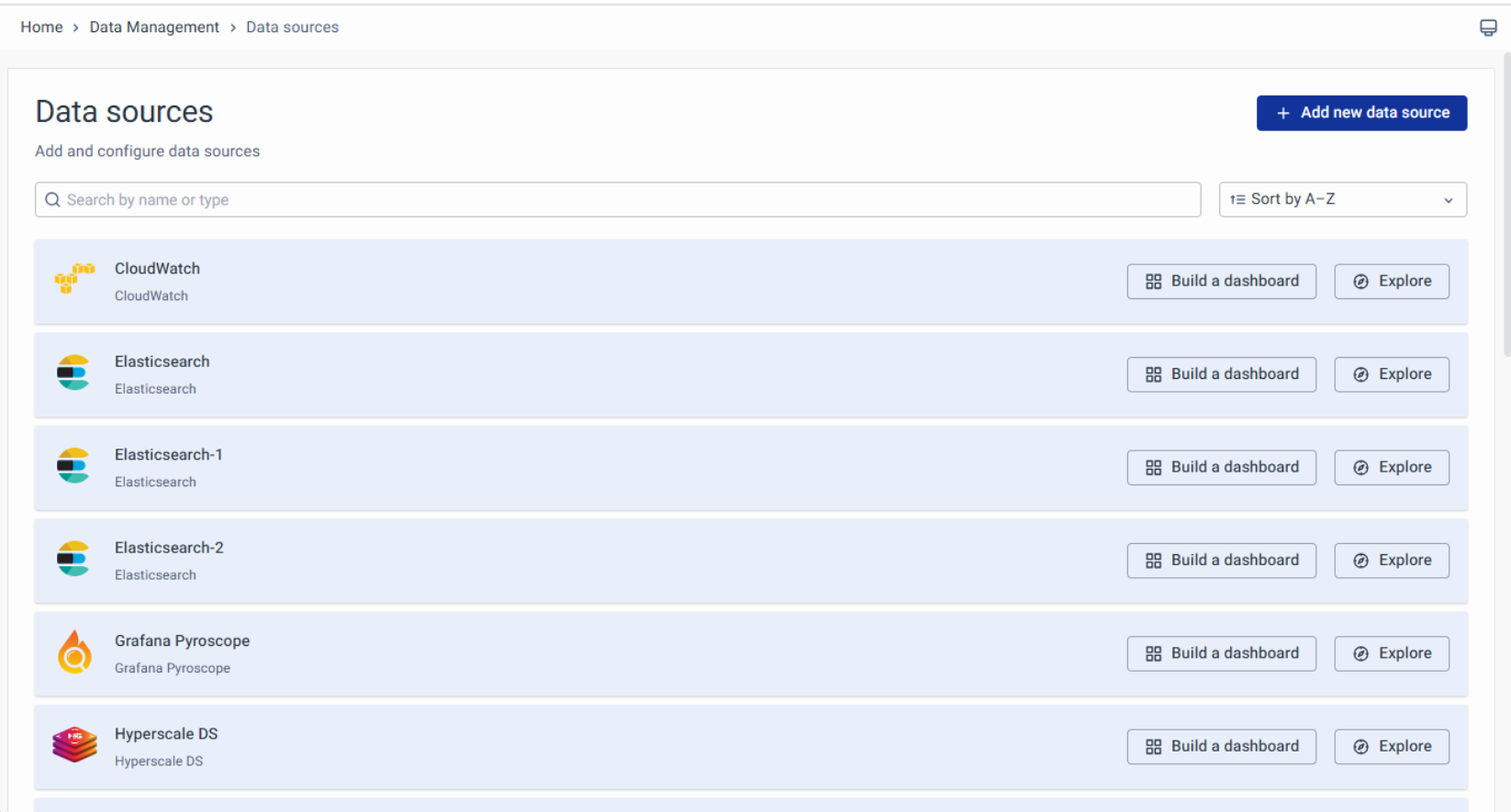Navigate to Data Management breadcrumb
1511x812 pixels.
pos(154,28)
